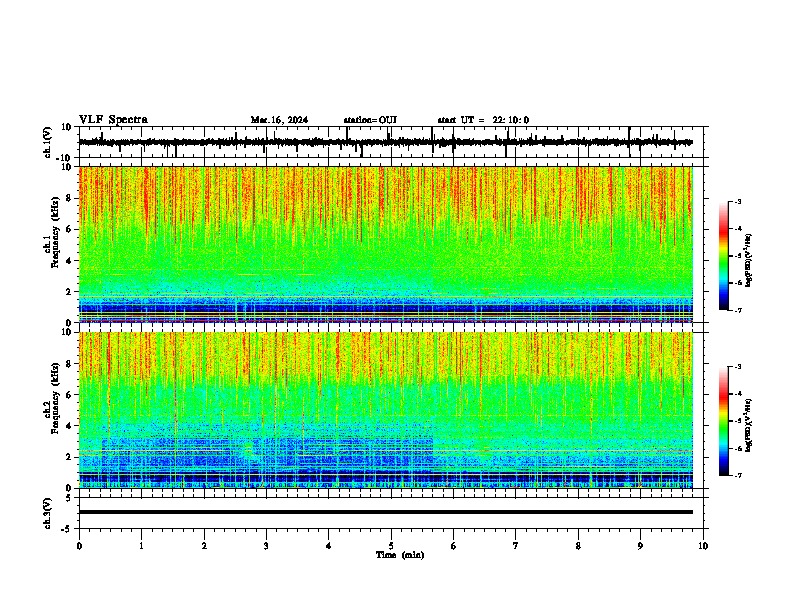Click the ch.2 spectrogram plot
792x612 pixels.
click(x=385, y=410)
